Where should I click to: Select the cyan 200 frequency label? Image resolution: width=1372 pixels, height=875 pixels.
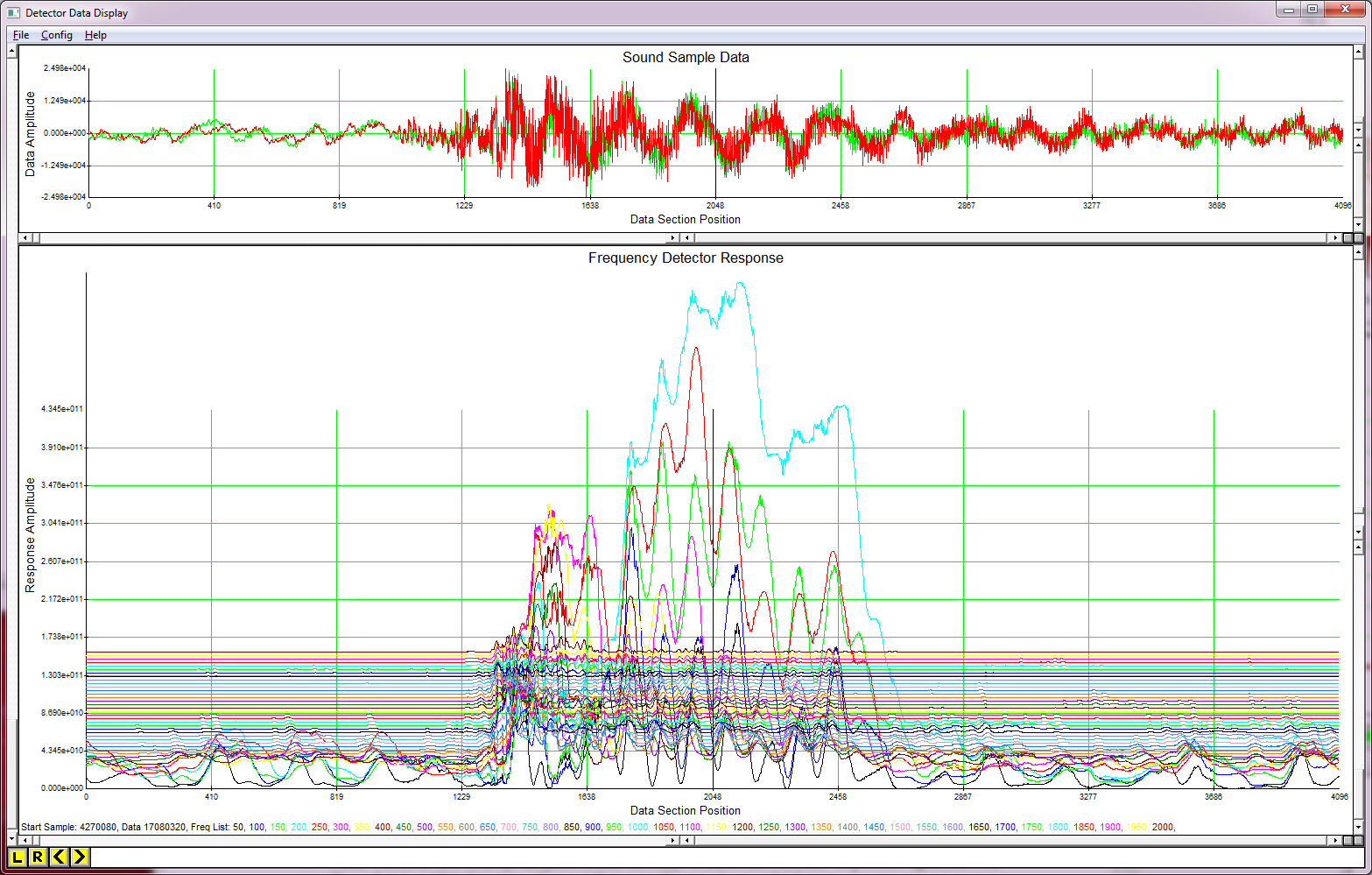(x=299, y=827)
